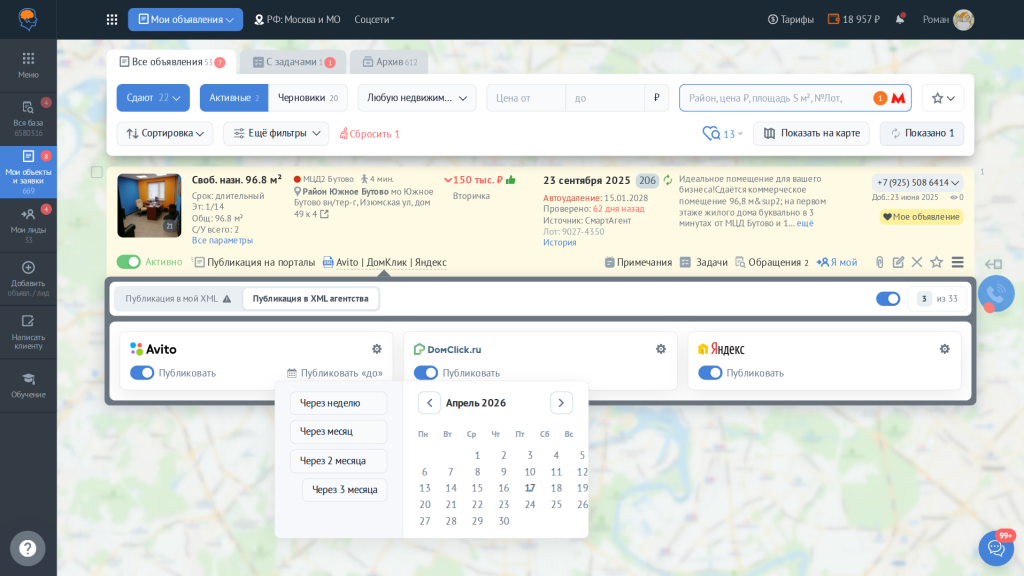
Task: Open the Ещё фильтры dropdown
Action: tap(275, 133)
